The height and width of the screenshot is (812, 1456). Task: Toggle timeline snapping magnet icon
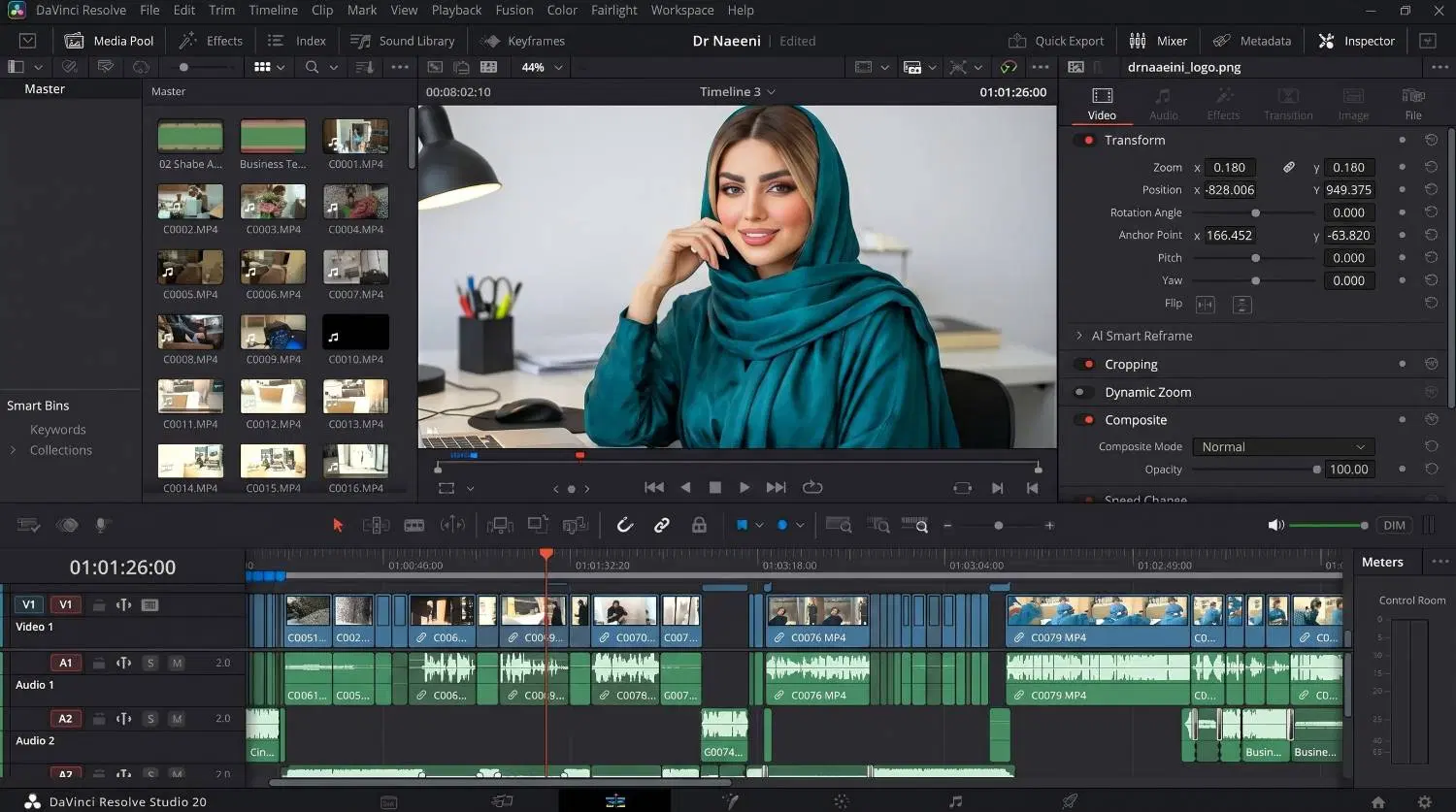point(625,525)
